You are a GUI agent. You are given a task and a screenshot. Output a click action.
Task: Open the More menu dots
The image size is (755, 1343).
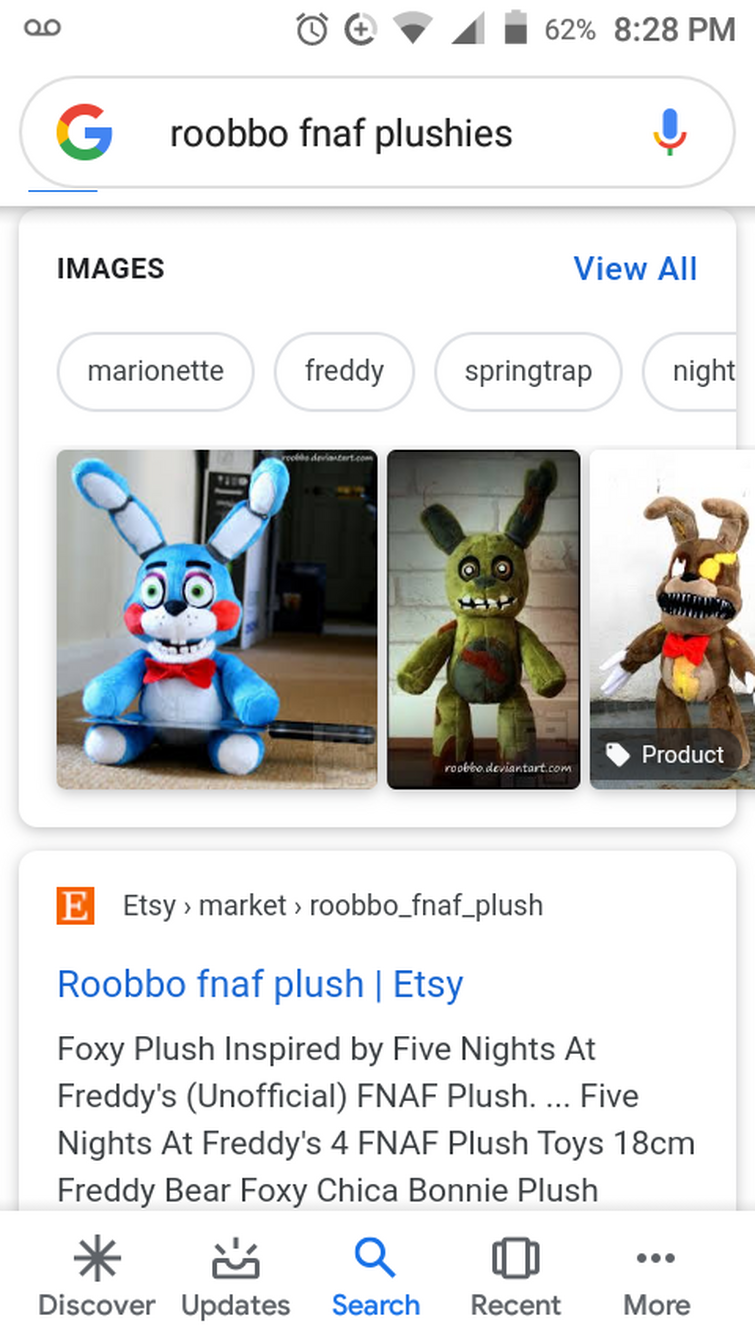[656, 1258]
